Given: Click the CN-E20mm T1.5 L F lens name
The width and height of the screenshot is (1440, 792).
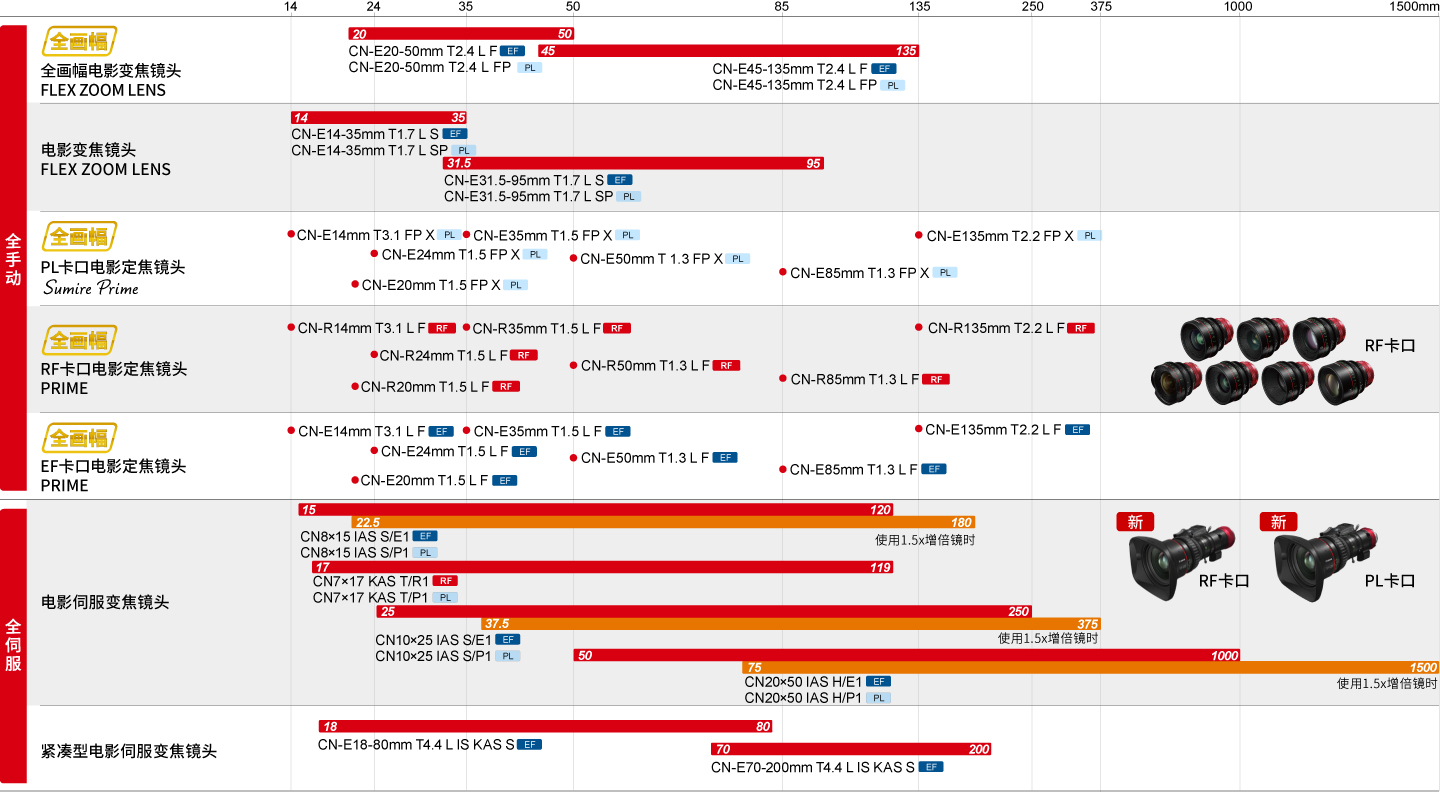Looking at the screenshot, I should [x=425, y=481].
